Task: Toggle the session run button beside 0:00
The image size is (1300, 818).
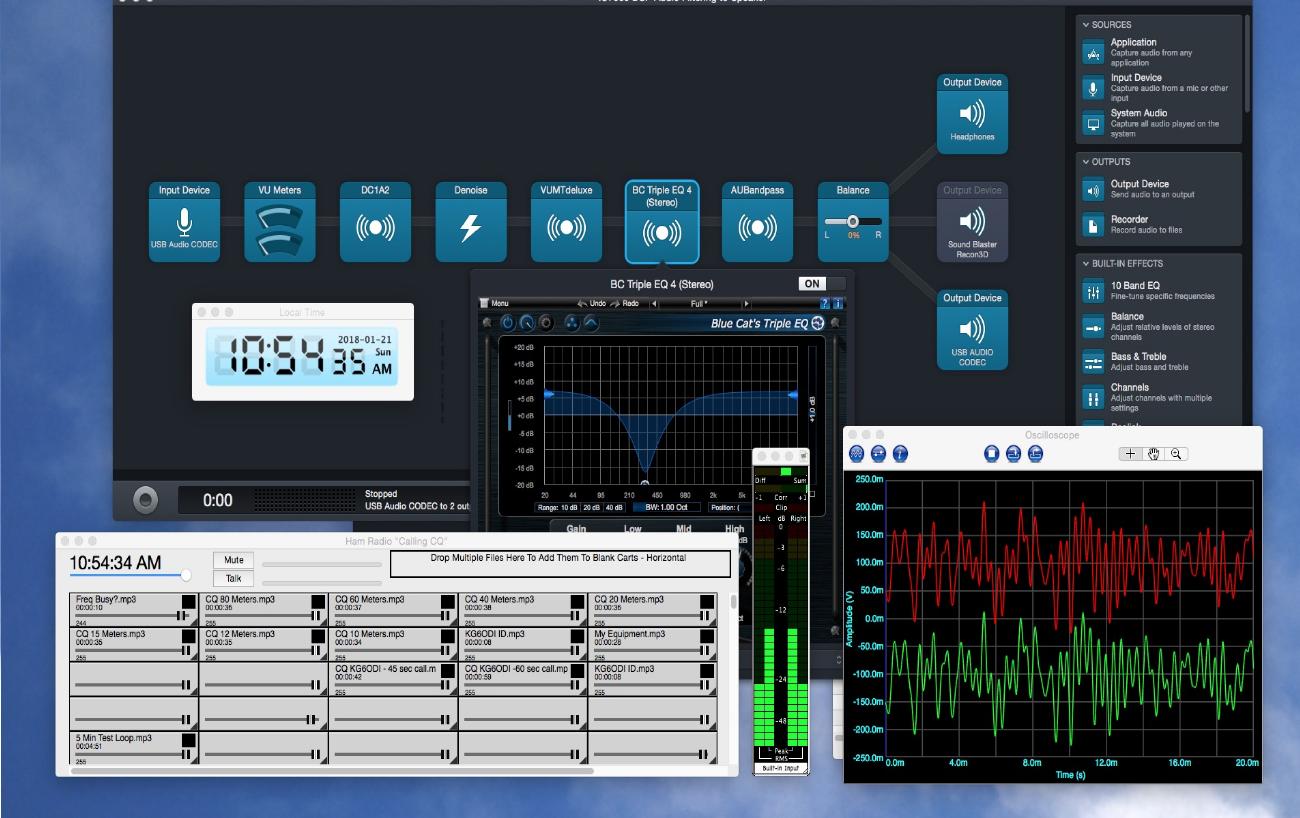Action: pyautogui.click(x=146, y=499)
